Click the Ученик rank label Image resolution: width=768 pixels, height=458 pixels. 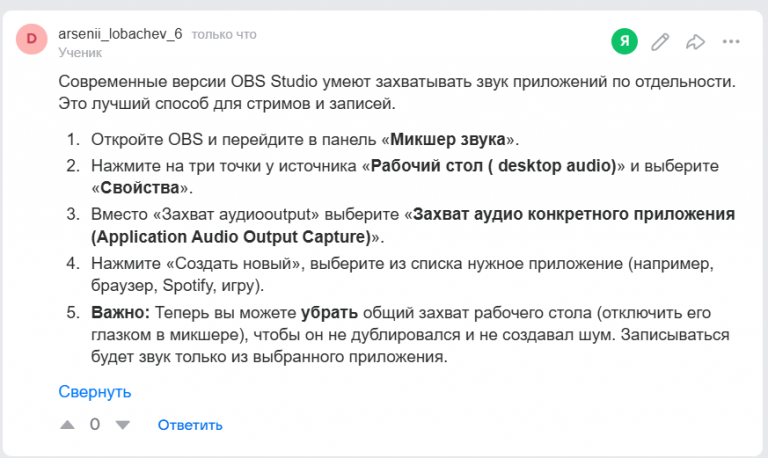tap(80, 52)
